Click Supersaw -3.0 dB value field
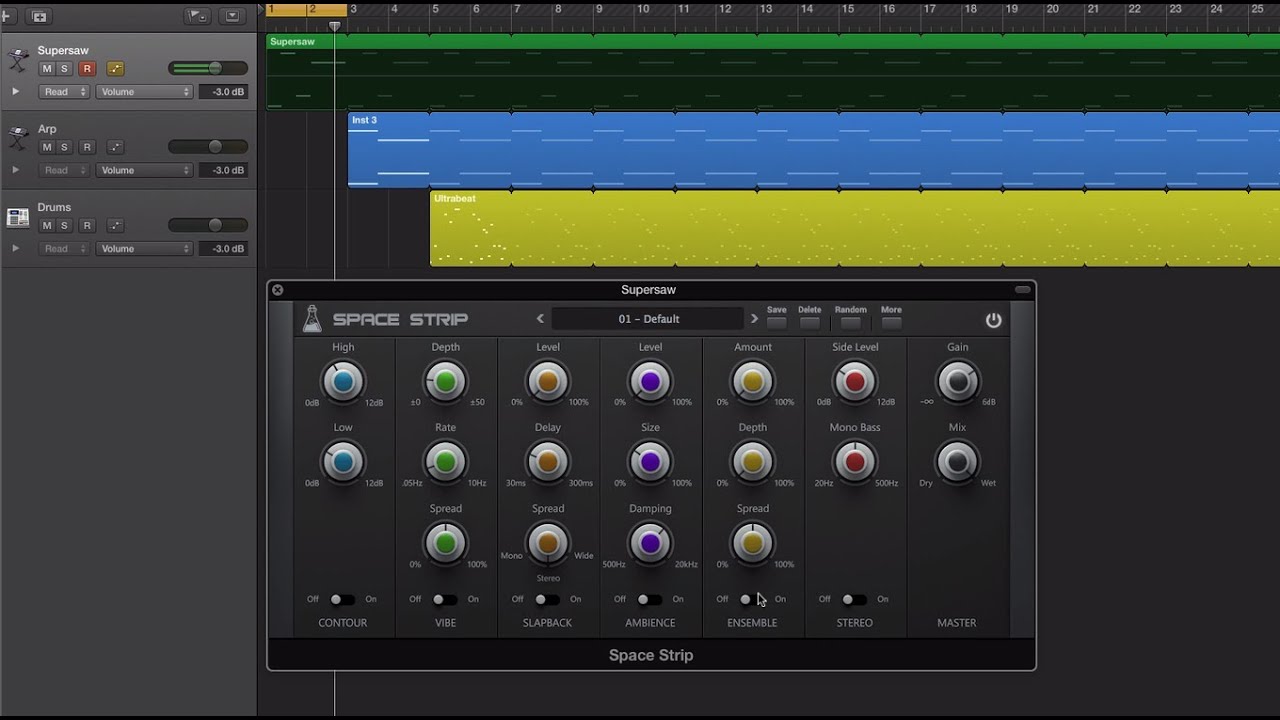The width and height of the screenshot is (1280, 720). pyautogui.click(x=224, y=92)
